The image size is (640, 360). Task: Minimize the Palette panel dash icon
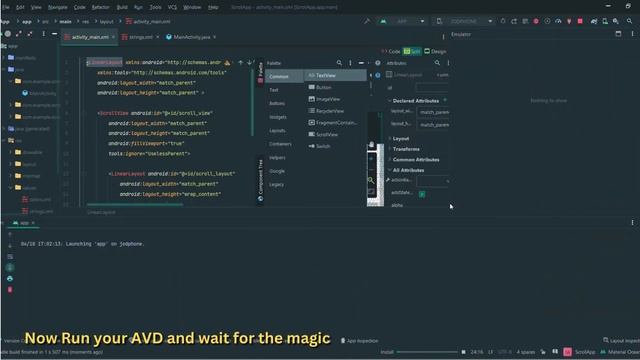click(361, 63)
